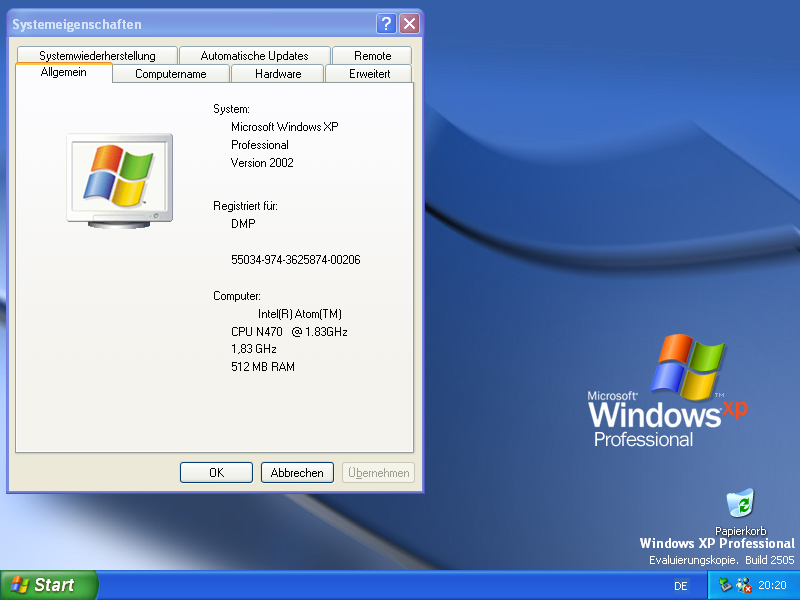
Task: Click the Windows monitor logo image
Action: 119,180
